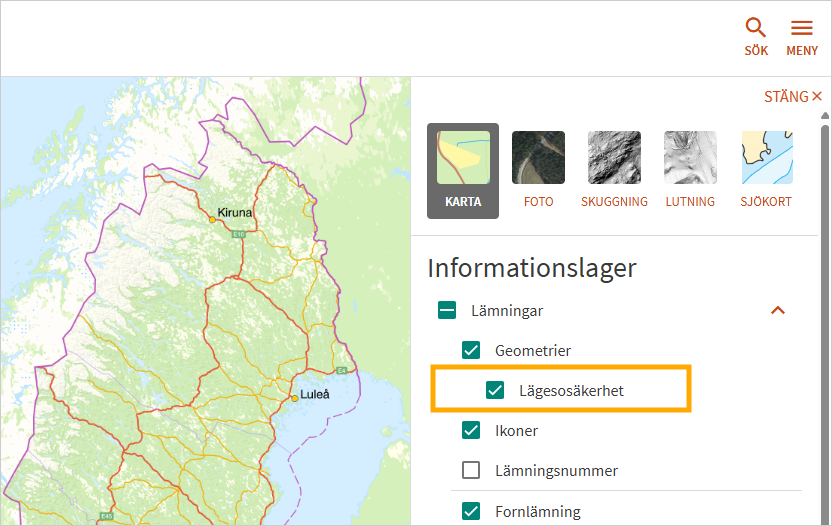Screen dimensions: 832x526
Task: Pick the SJÖKORT nautical chart icon
Action: click(x=766, y=158)
